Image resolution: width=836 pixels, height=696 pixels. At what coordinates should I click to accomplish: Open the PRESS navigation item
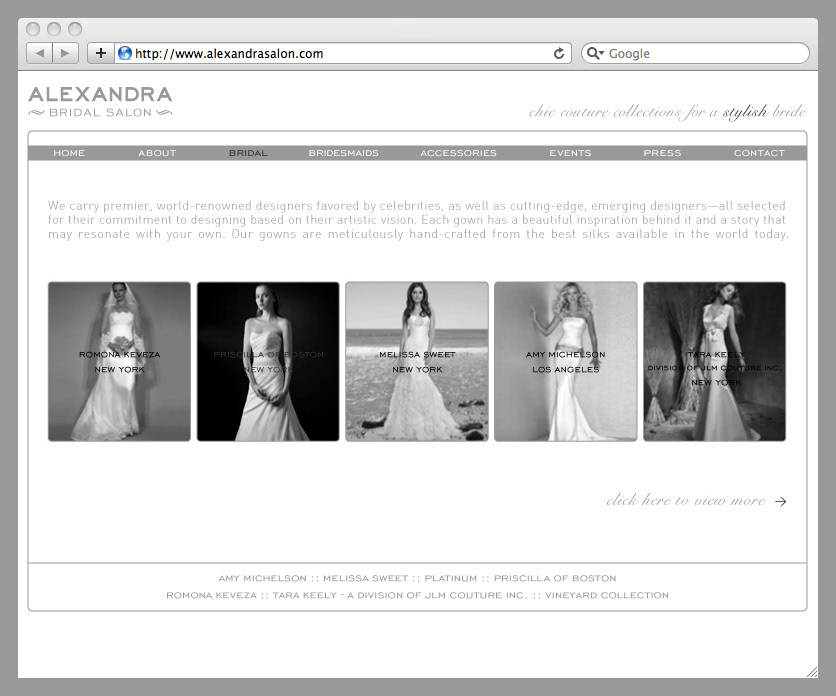(x=662, y=153)
